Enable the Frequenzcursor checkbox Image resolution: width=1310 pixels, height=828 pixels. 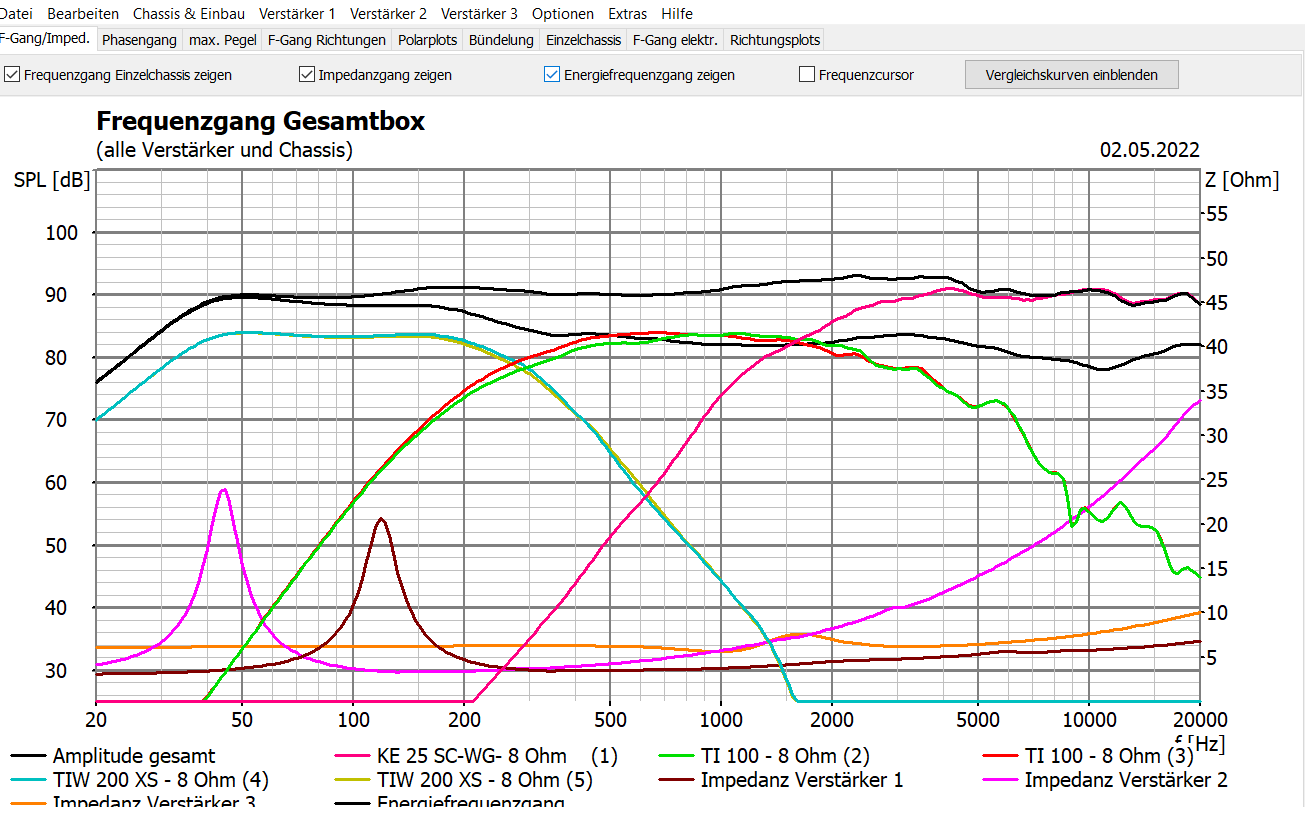tap(856, 75)
